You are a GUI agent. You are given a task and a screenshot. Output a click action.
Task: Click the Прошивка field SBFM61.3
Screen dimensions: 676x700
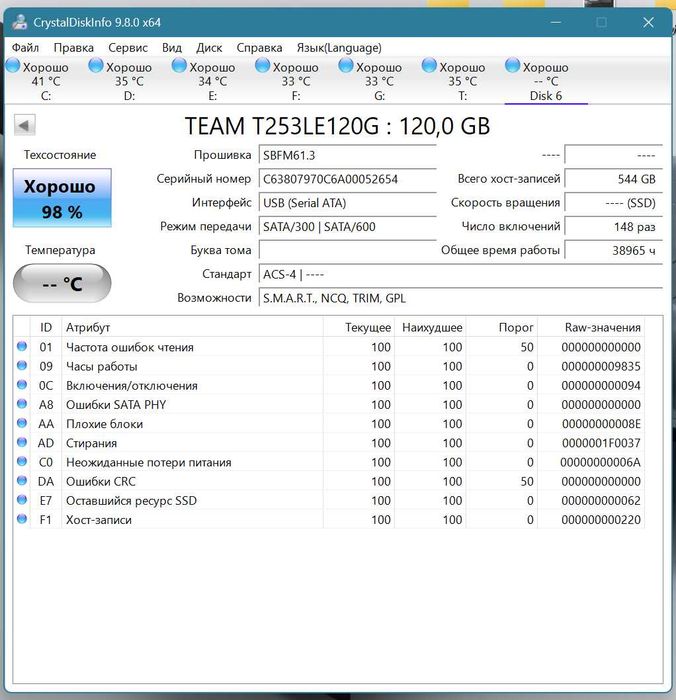(x=348, y=155)
